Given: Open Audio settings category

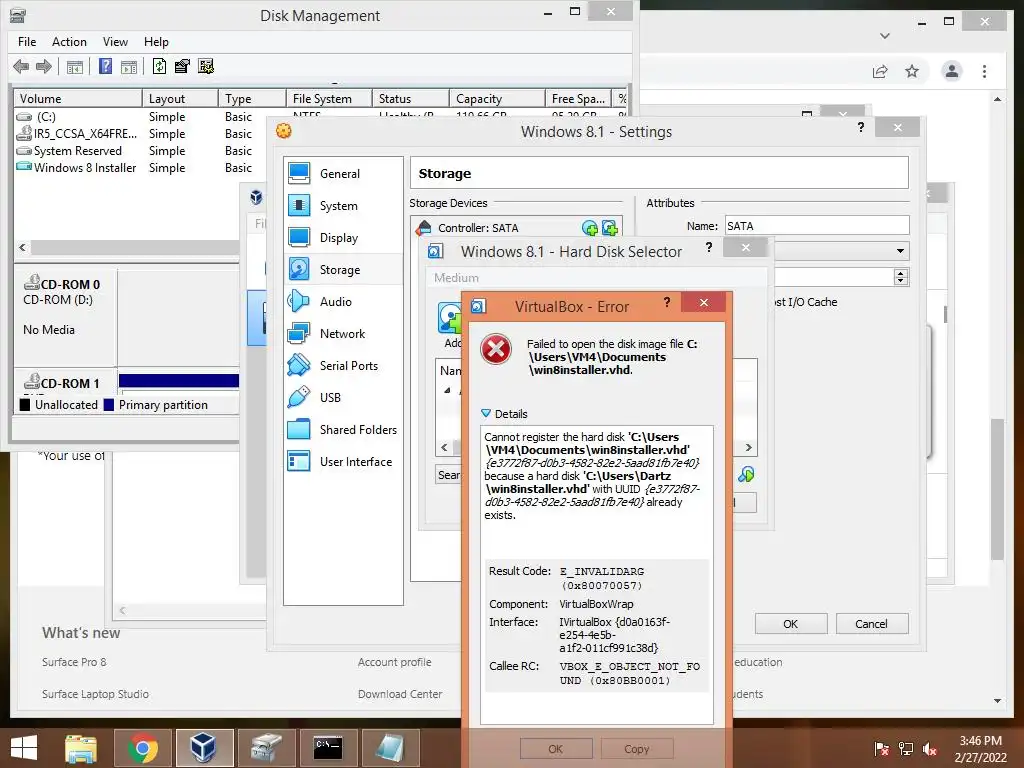Looking at the screenshot, I should pyautogui.click(x=336, y=302).
